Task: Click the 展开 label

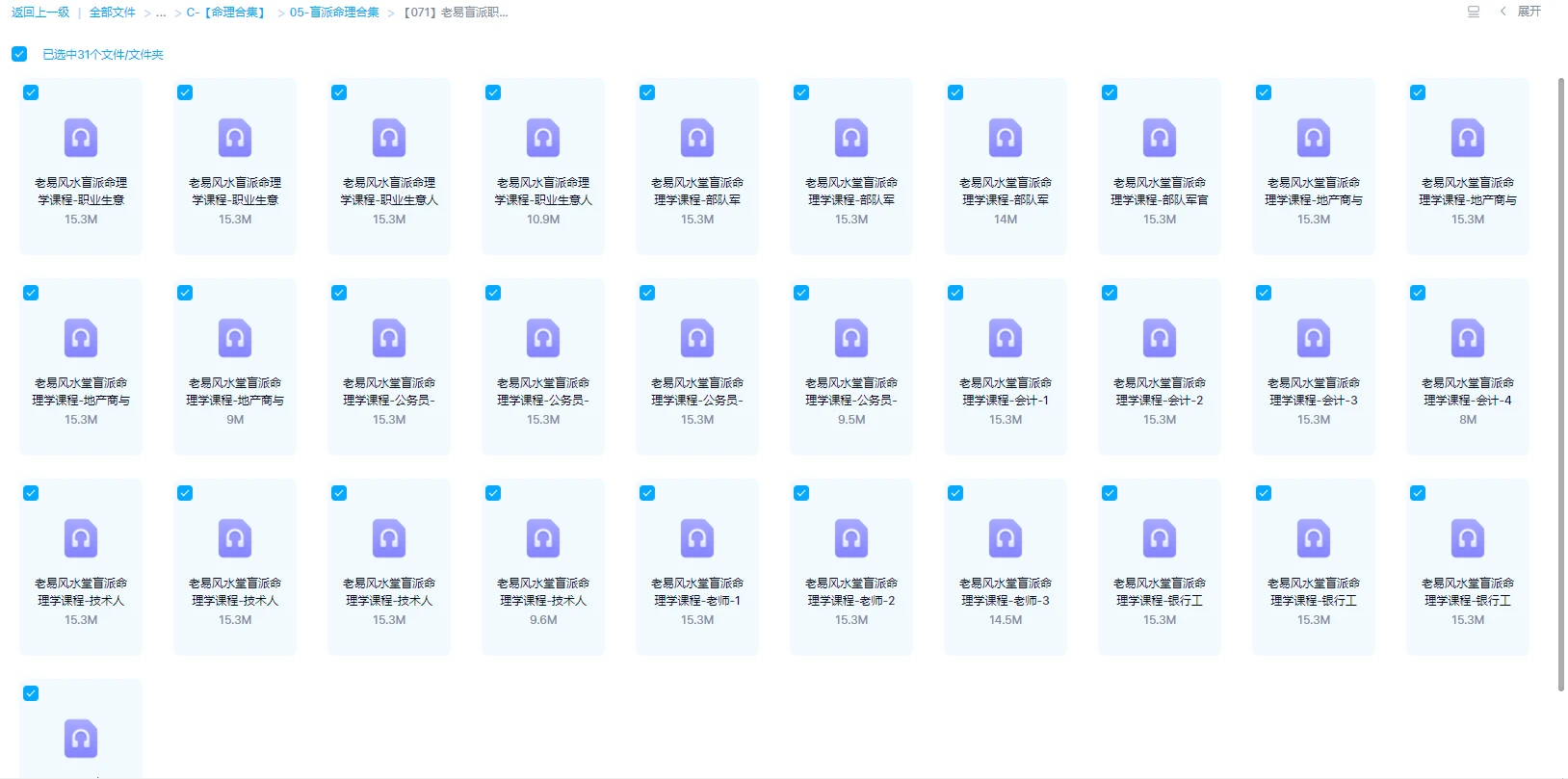Action: tap(1529, 12)
